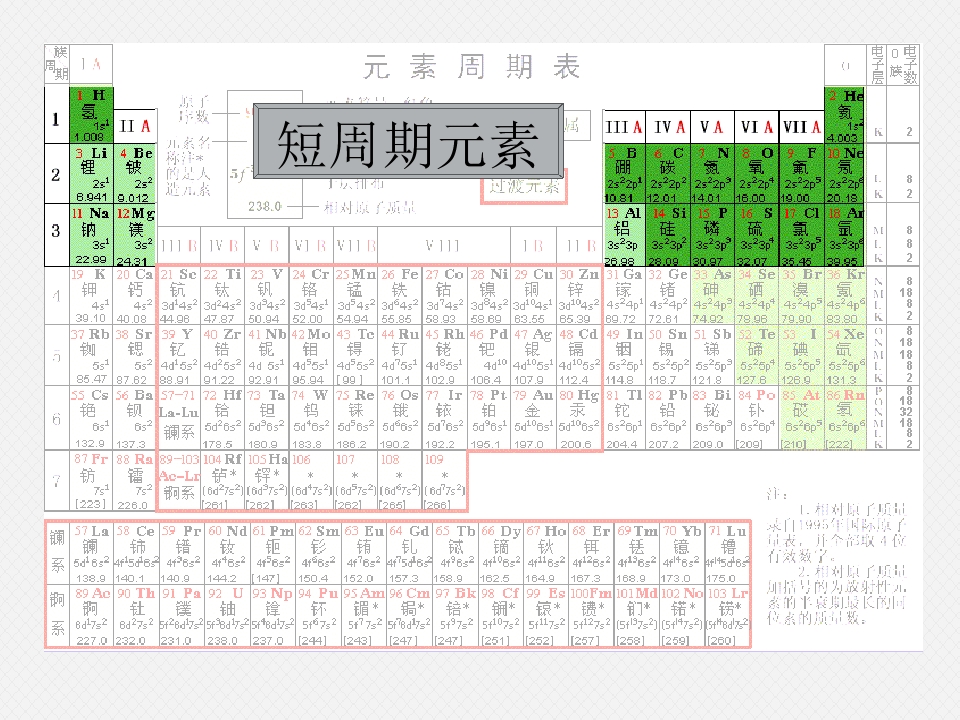
Task: Click the 短周期元素 title banner
Action: pyautogui.click(x=408, y=142)
